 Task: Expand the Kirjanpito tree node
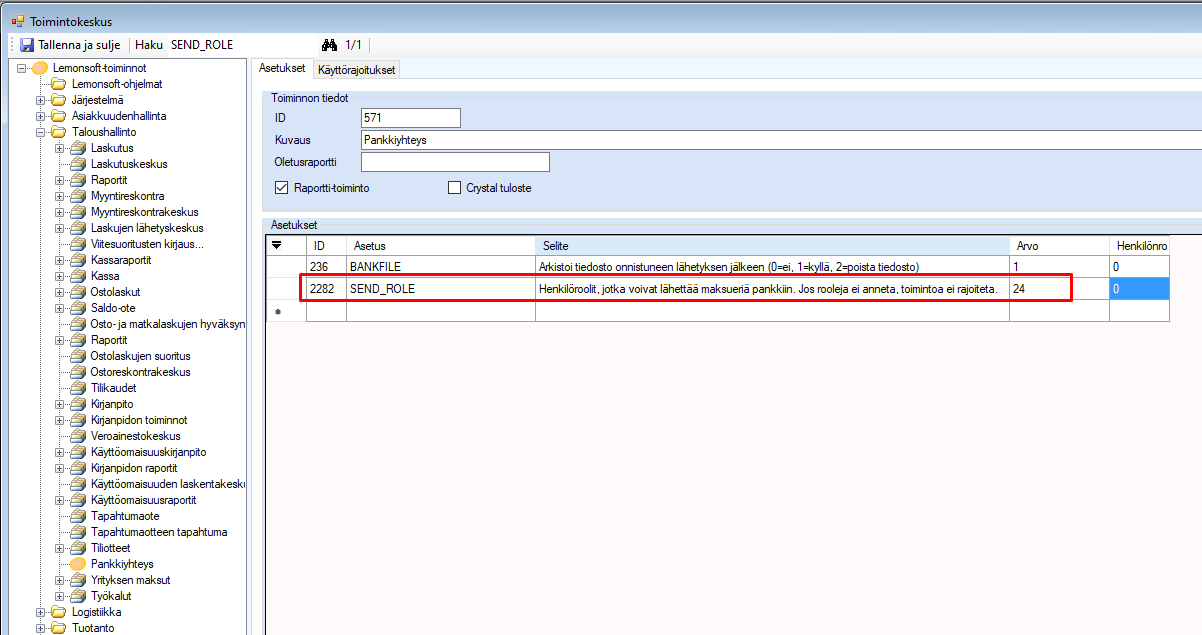click(x=60, y=404)
